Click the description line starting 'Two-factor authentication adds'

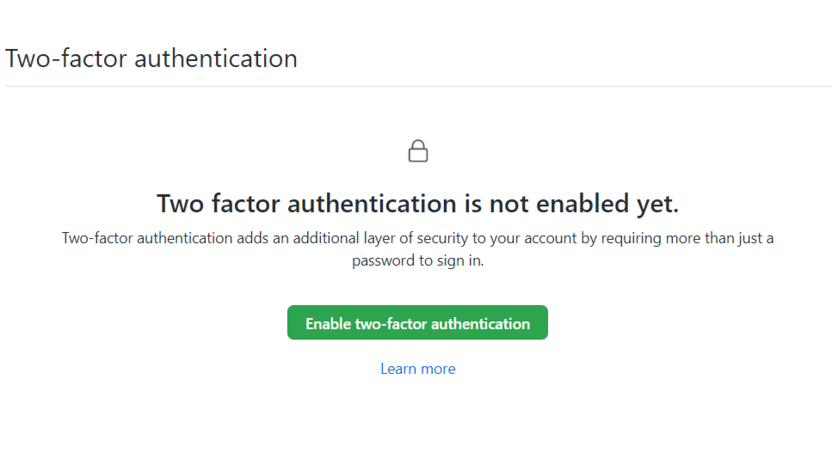click(418, 238)
